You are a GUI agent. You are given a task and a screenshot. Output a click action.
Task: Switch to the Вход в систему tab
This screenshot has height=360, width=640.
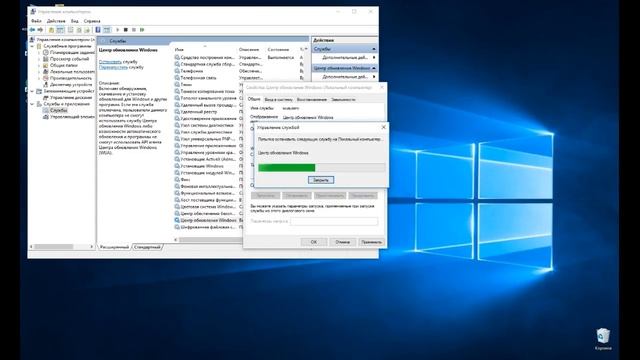(x=278, y=100)
